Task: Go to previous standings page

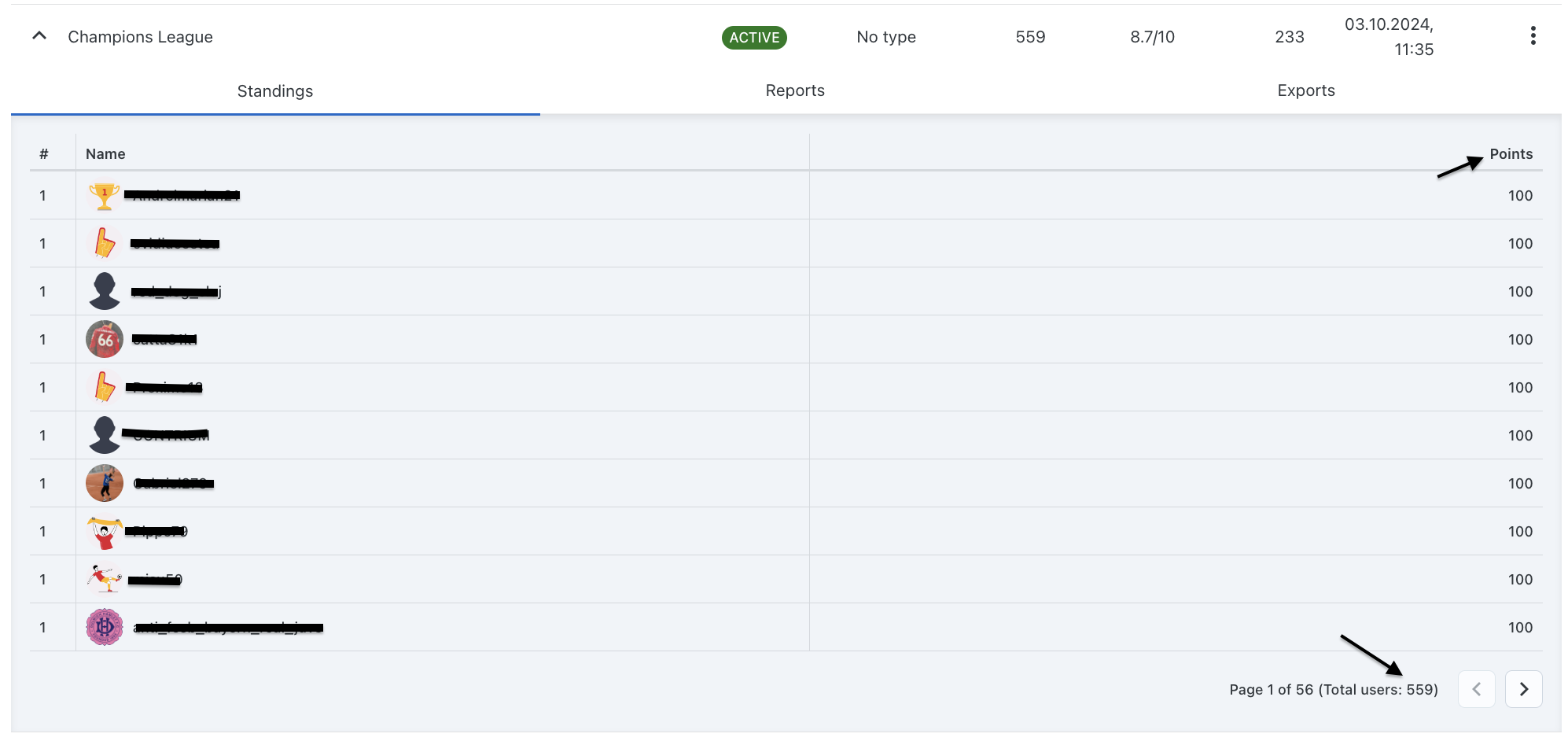Action: (1476, 689)
